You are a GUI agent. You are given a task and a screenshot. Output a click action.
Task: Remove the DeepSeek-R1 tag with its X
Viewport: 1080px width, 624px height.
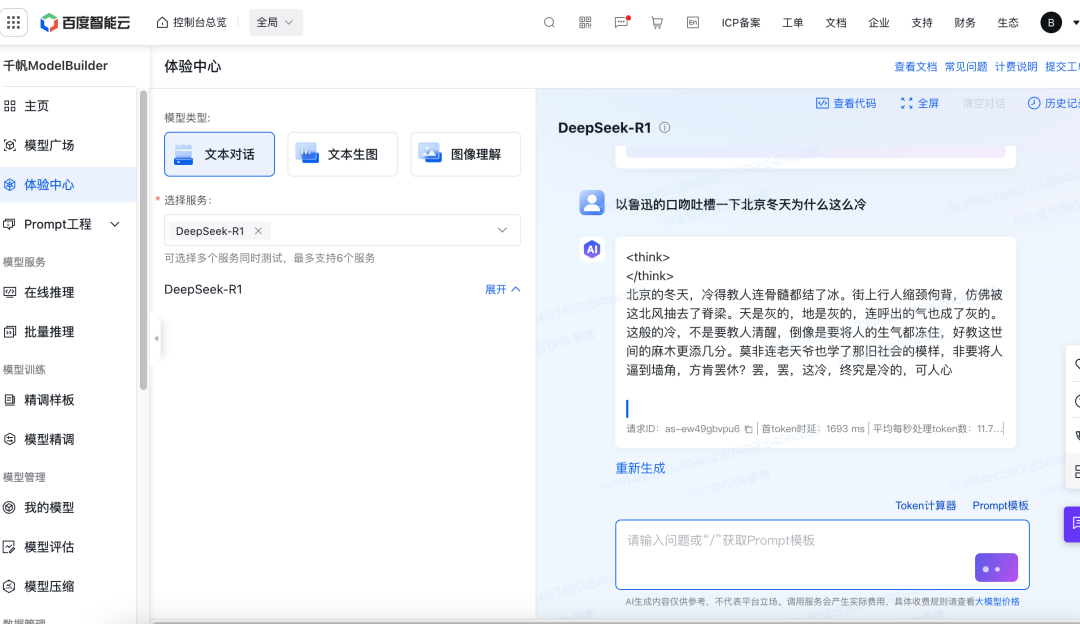click(258, 231)
